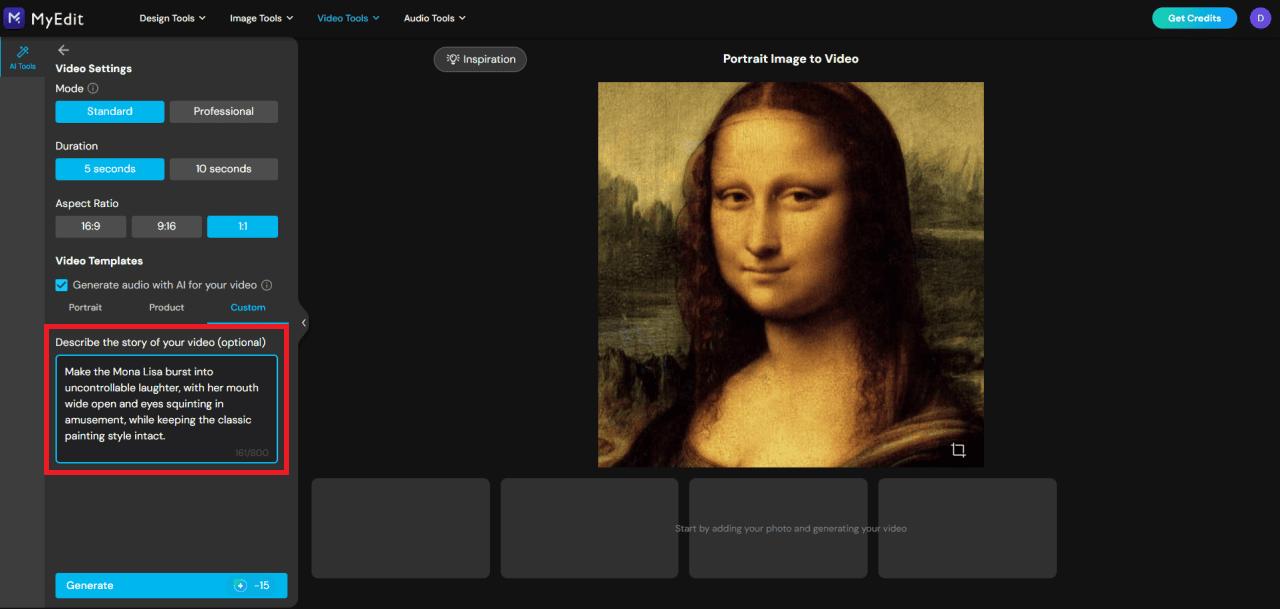This screenshot has height=609, width=1280.
Task: Click the MyEdit logo icon
Action: (14, 17)
